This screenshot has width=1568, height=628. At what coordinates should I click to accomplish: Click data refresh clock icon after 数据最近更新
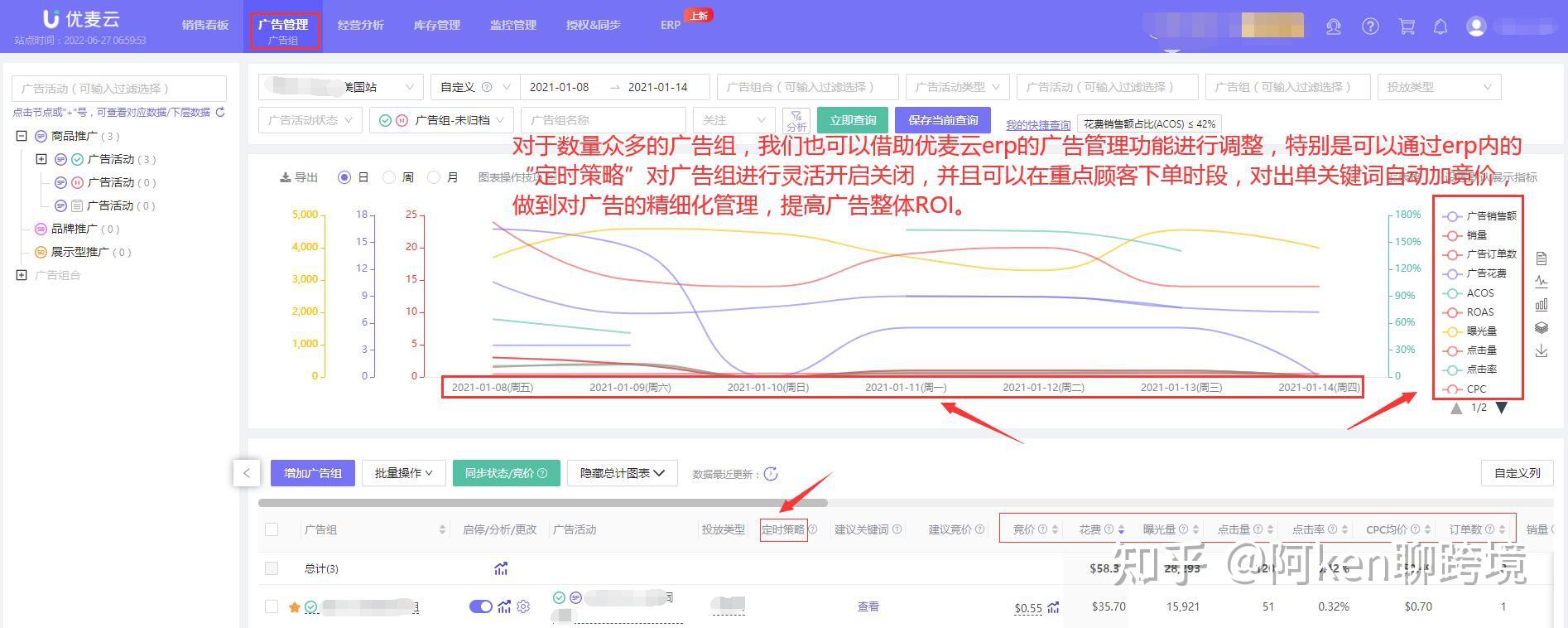[771, 474]
